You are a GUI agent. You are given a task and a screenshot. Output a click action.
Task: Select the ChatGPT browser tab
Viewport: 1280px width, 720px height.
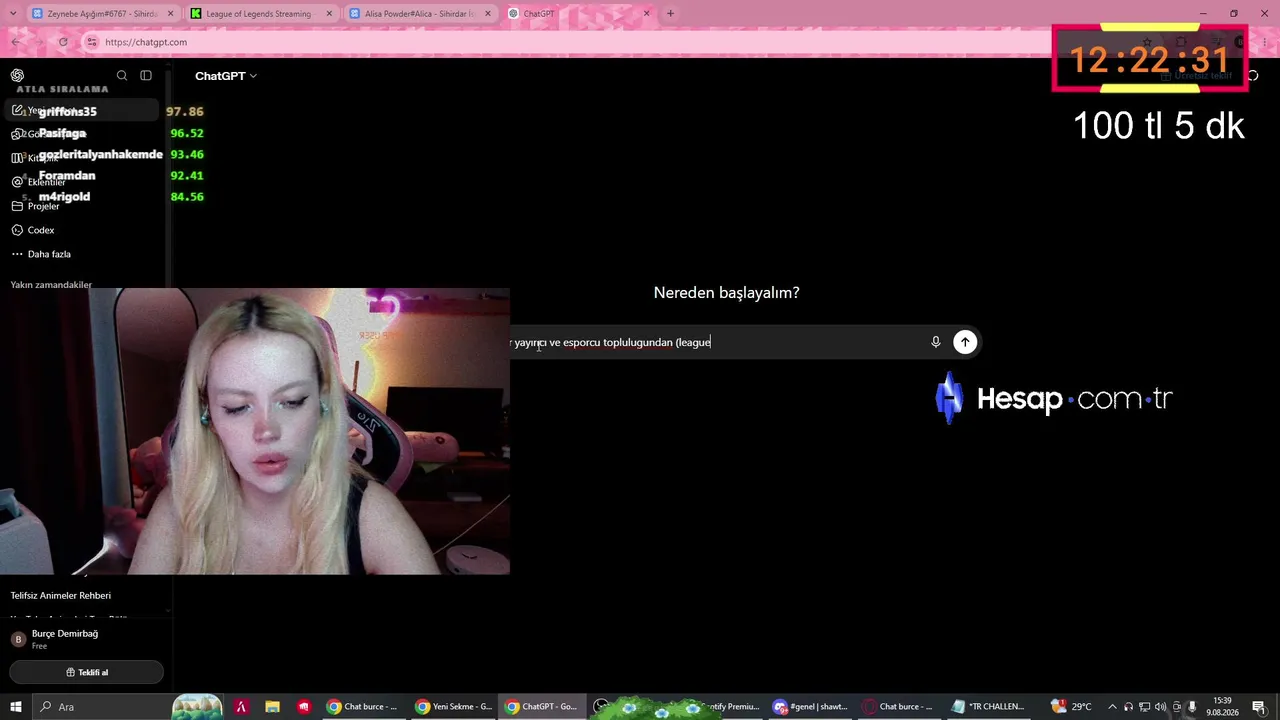click(x=578, y=14)
